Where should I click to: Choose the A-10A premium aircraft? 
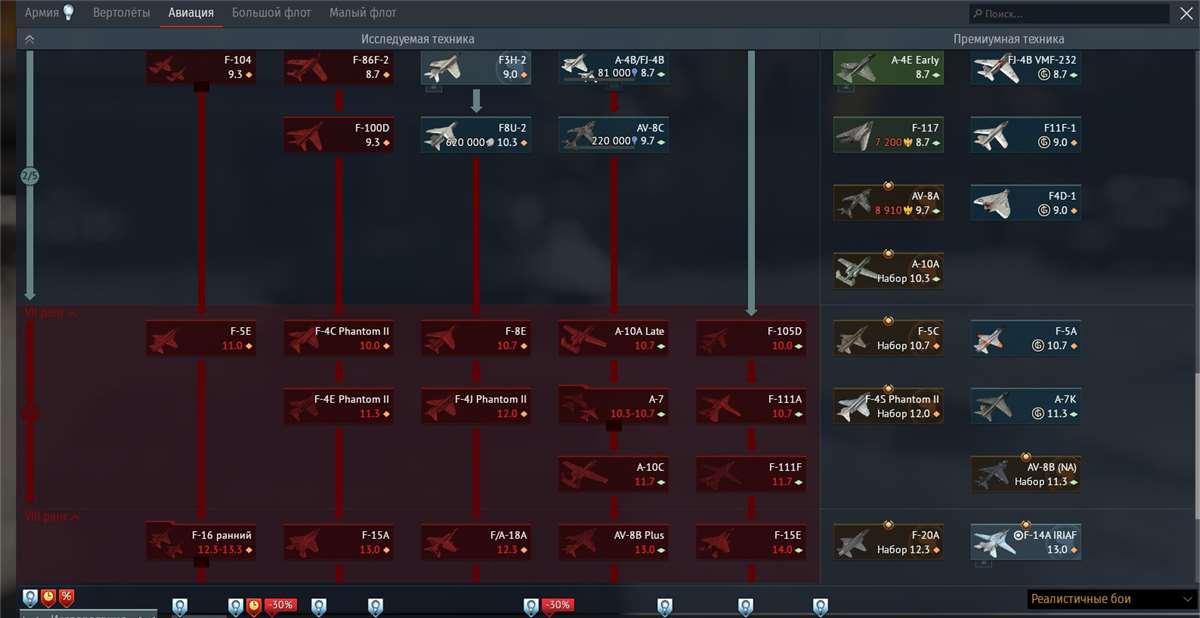coord(888,271)
